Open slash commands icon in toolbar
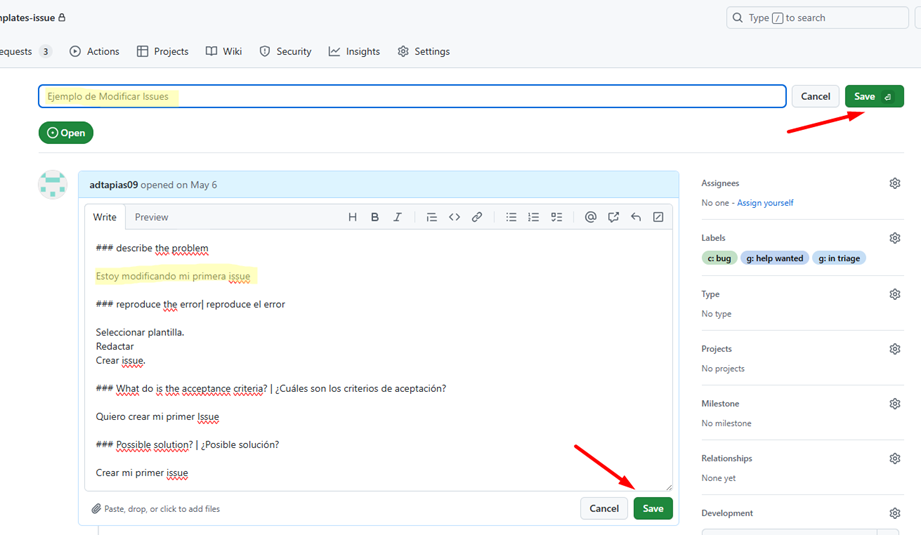Screen dimensions: 921x535 coord(658,217)
